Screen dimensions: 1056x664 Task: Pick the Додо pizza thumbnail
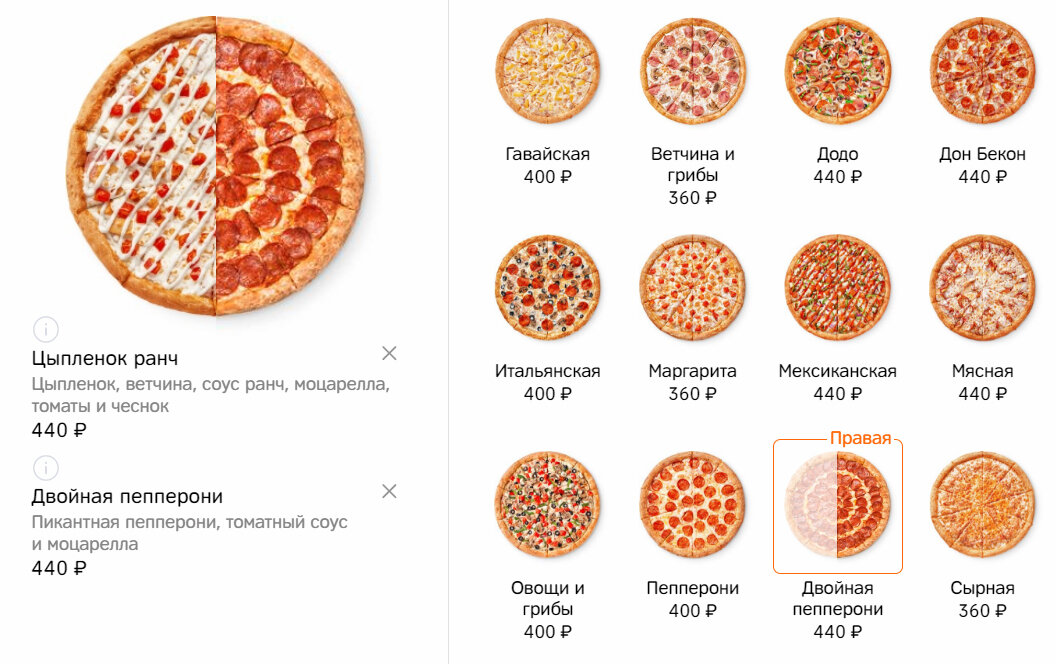point(838,71)
